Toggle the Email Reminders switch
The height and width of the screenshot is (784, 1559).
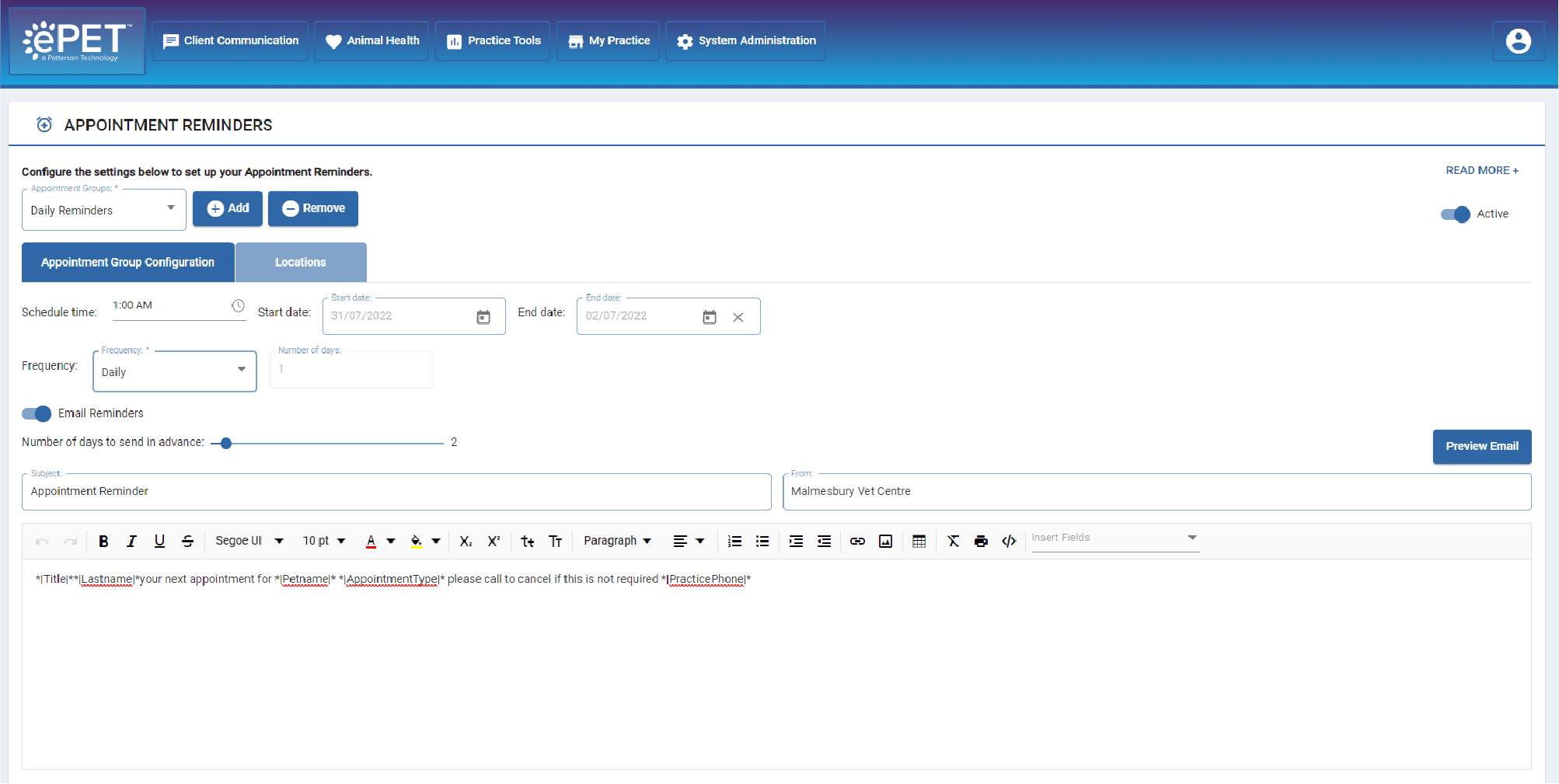point(37,413)
